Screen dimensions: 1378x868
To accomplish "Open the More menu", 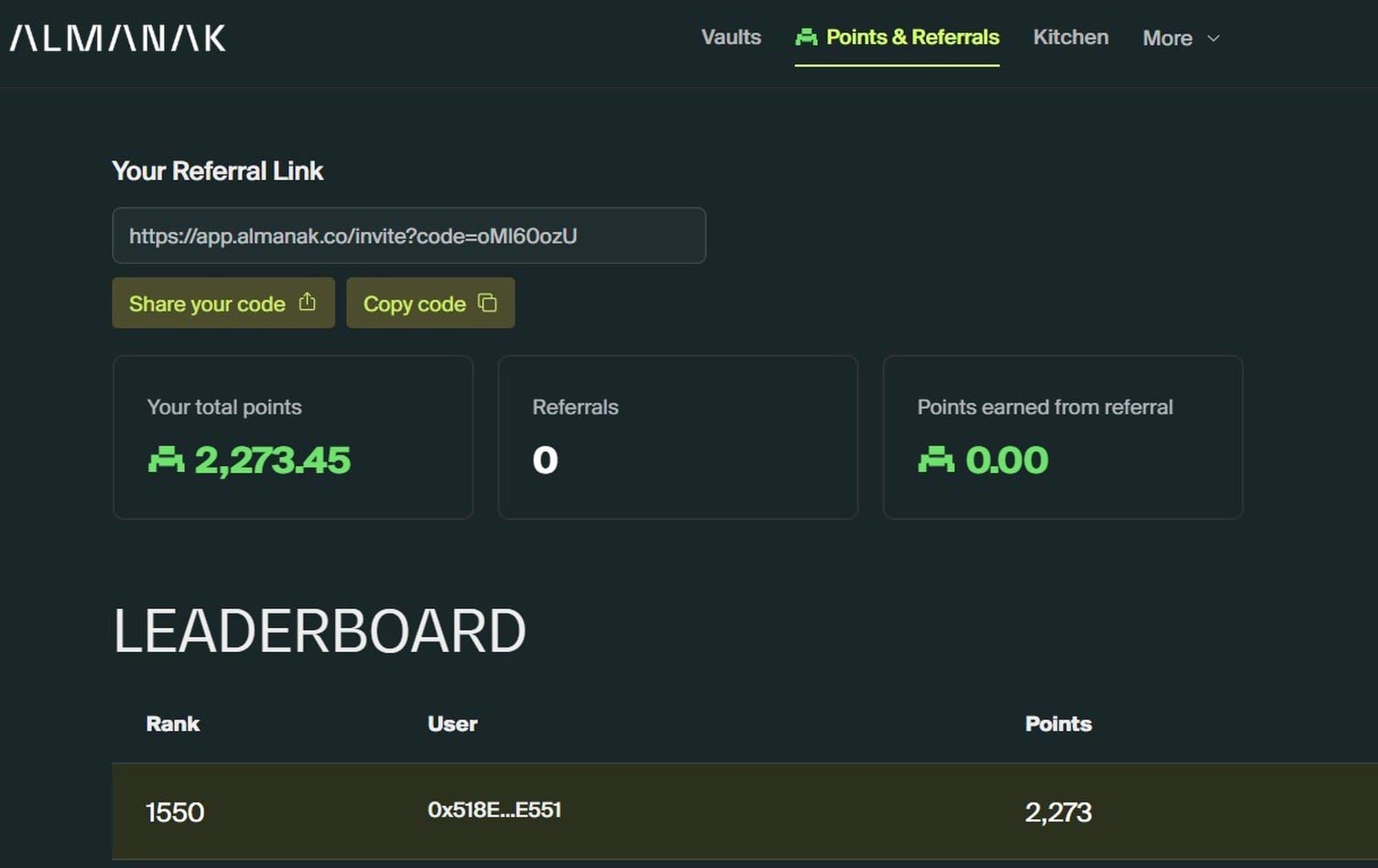I will pyautogui.click(x=1167, y=39).
